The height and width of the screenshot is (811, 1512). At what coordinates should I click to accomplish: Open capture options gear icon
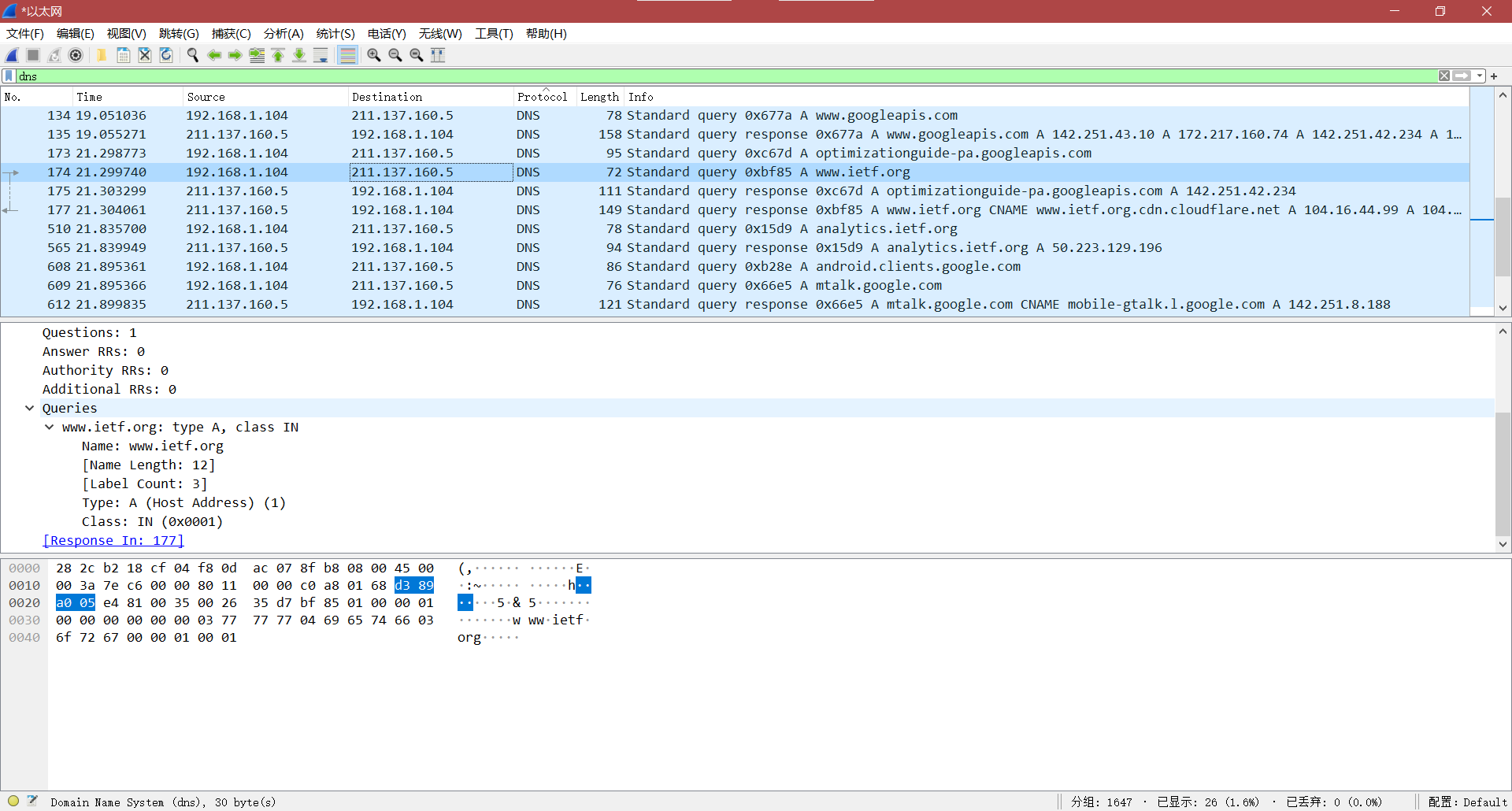click(76, 55)
